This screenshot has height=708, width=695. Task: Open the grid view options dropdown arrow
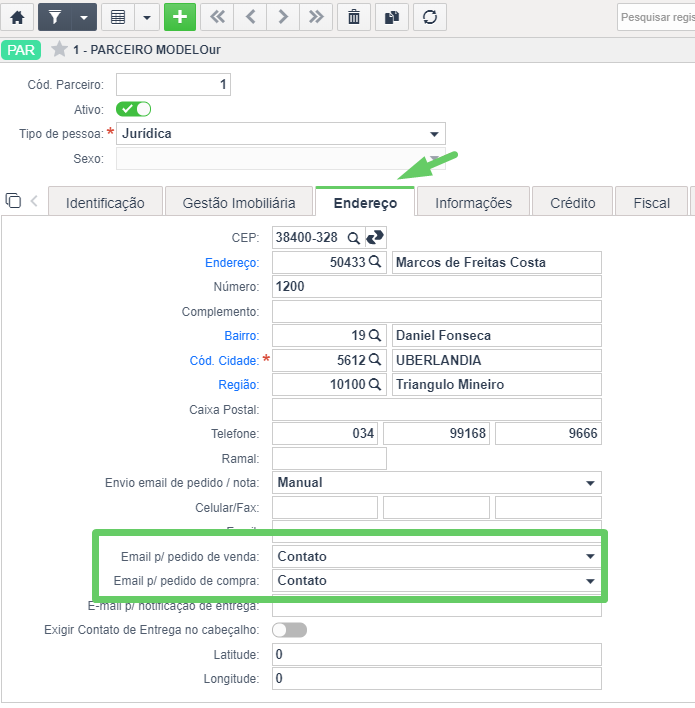pos(147,17)
